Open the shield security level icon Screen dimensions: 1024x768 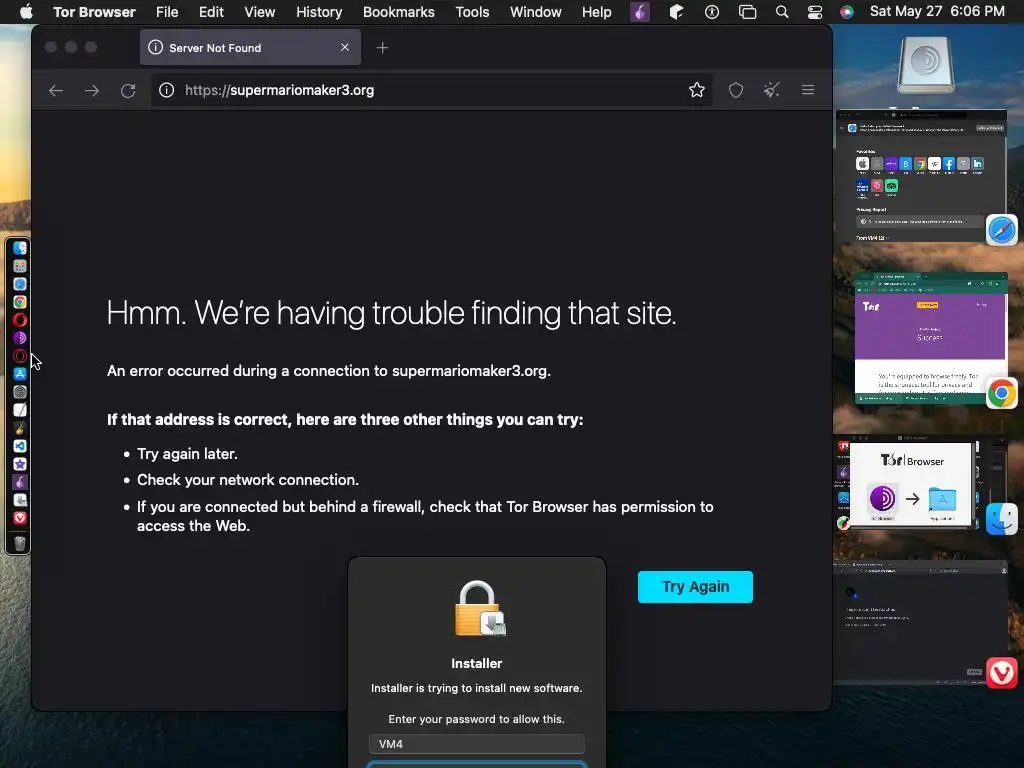[736, 90]
